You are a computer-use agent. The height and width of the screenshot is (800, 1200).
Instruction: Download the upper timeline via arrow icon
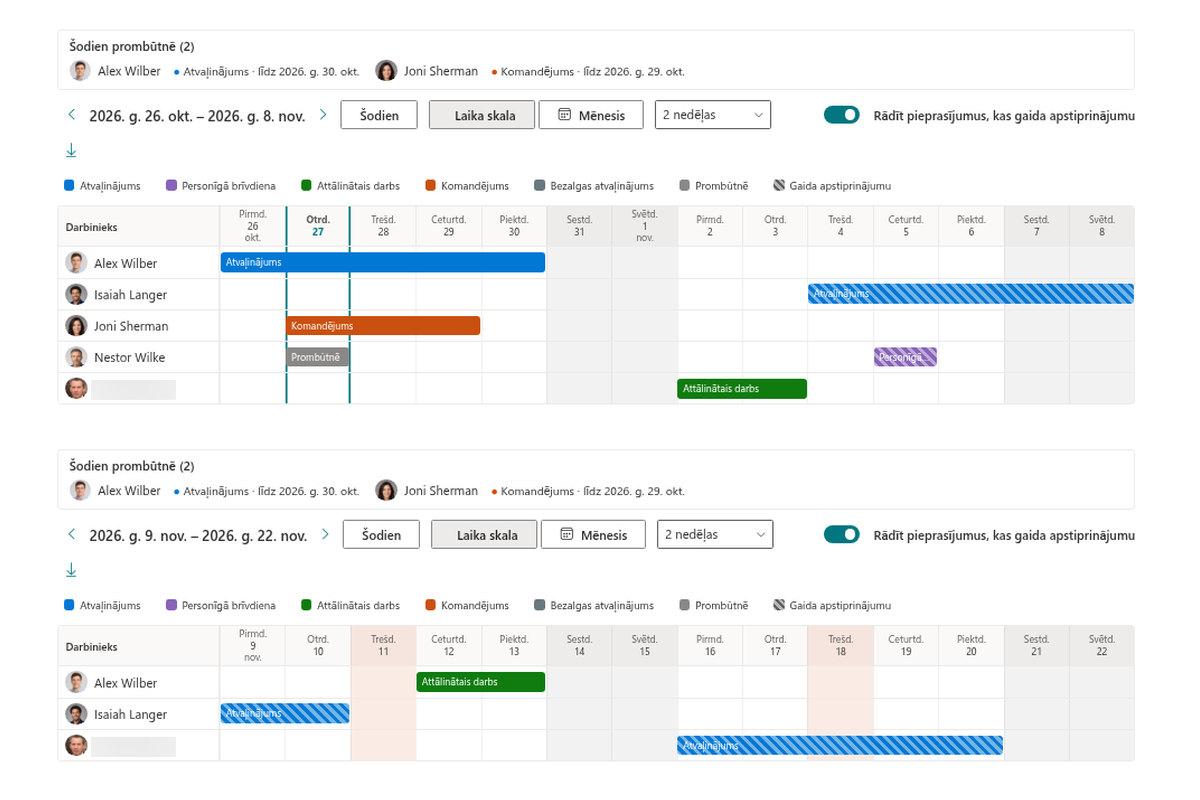click(x=71, y=151)
